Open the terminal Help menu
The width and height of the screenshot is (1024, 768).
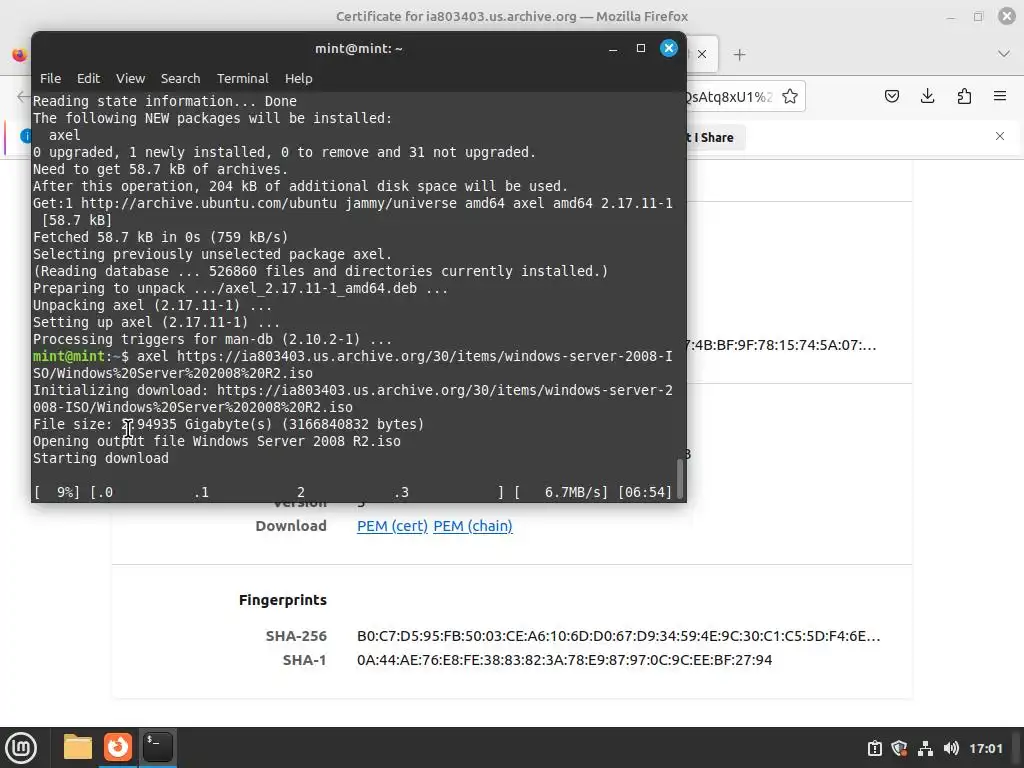298,78
